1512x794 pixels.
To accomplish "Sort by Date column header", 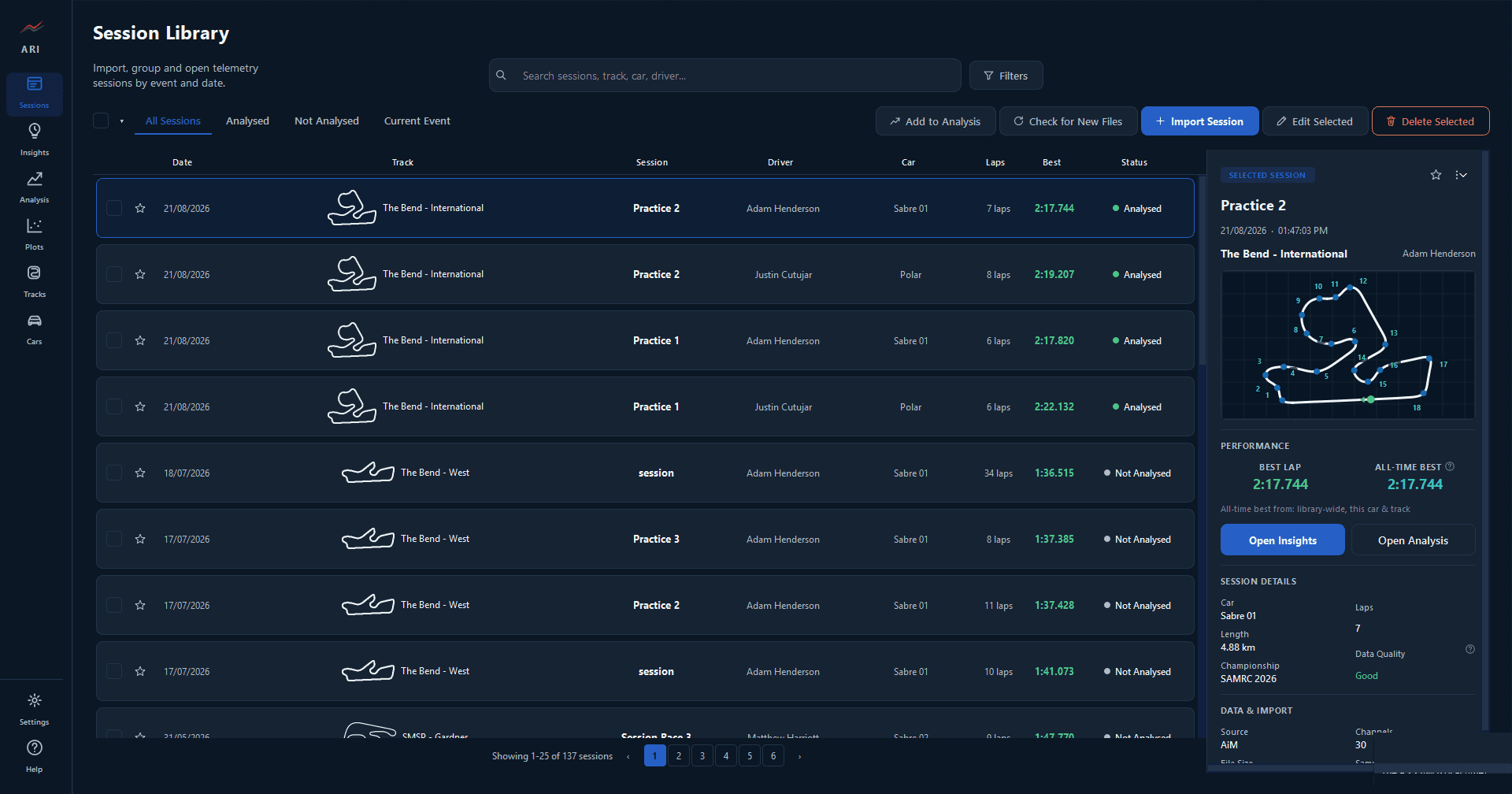I will 182,162.
